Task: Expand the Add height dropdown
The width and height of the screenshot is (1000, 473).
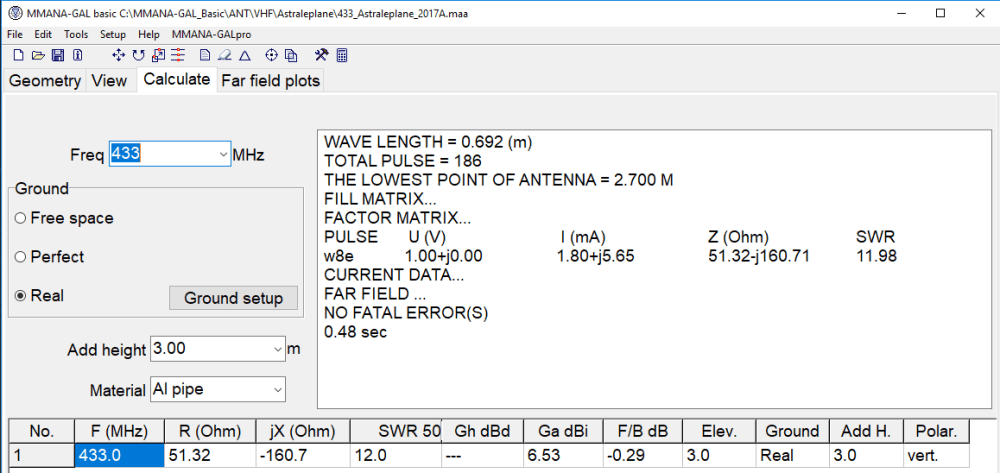Action: 277,350
